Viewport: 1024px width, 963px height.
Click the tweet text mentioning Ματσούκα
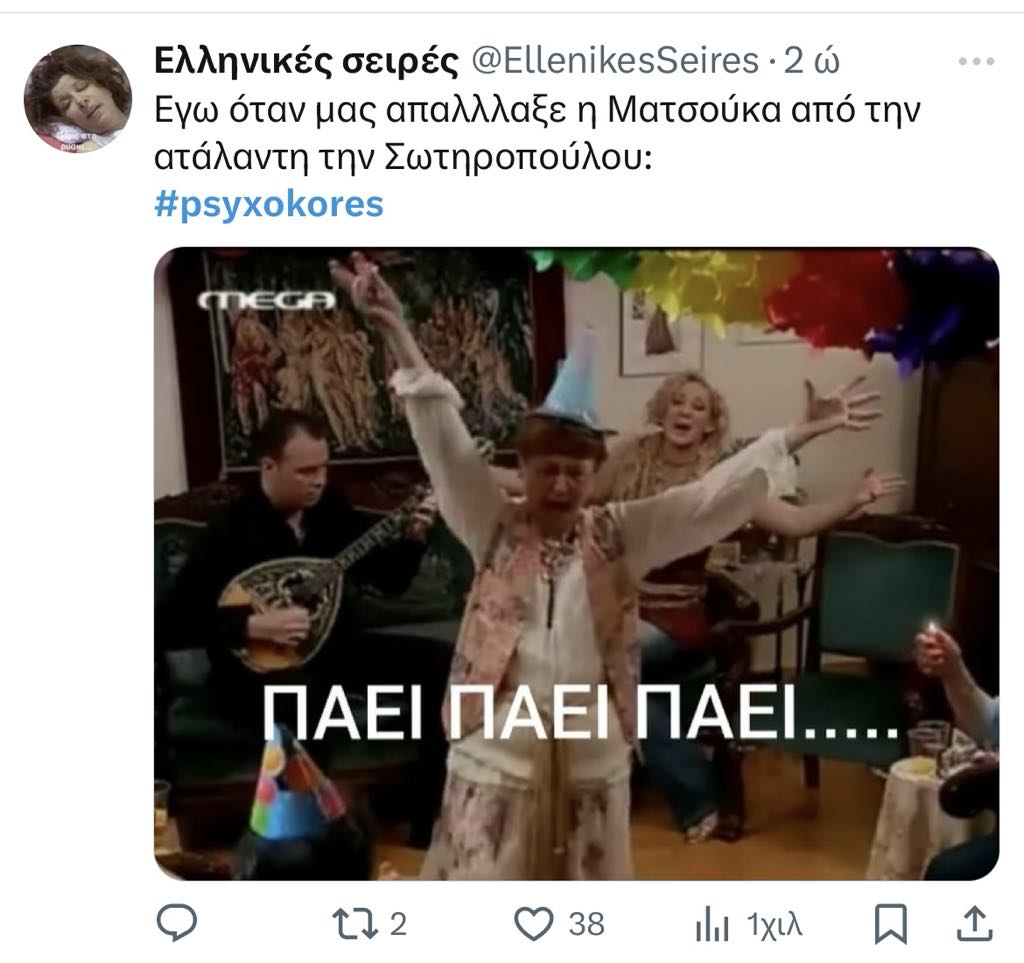tap(537, 134)
